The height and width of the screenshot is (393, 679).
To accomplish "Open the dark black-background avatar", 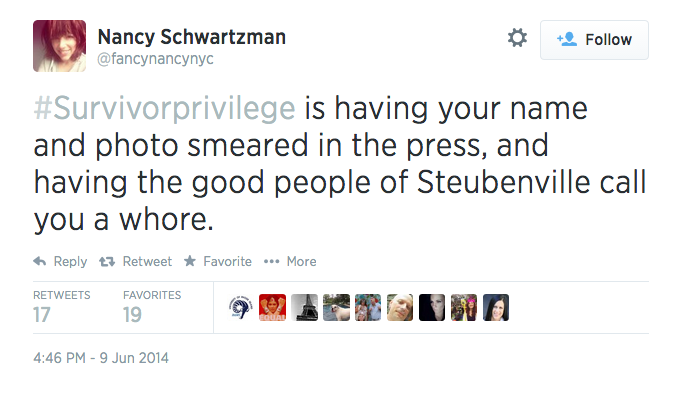I will pos(432,308).
